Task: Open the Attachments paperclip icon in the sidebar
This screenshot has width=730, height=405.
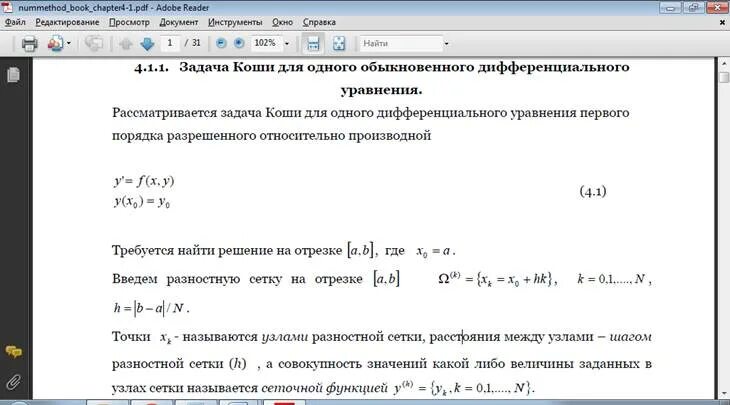Action: 14,382
